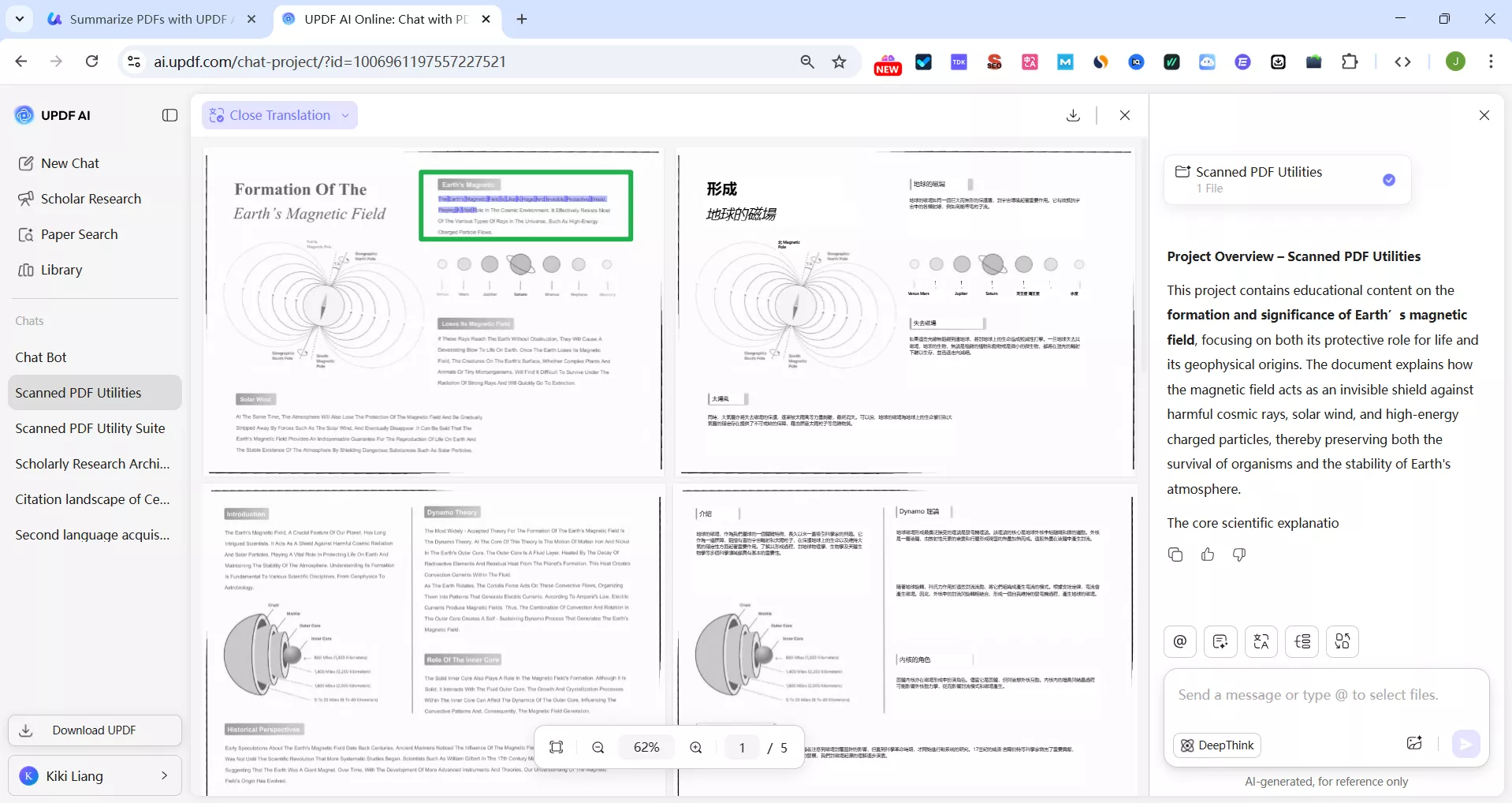Enable DeepThink mode
1512x803 pixels.
click(1216, 745)
